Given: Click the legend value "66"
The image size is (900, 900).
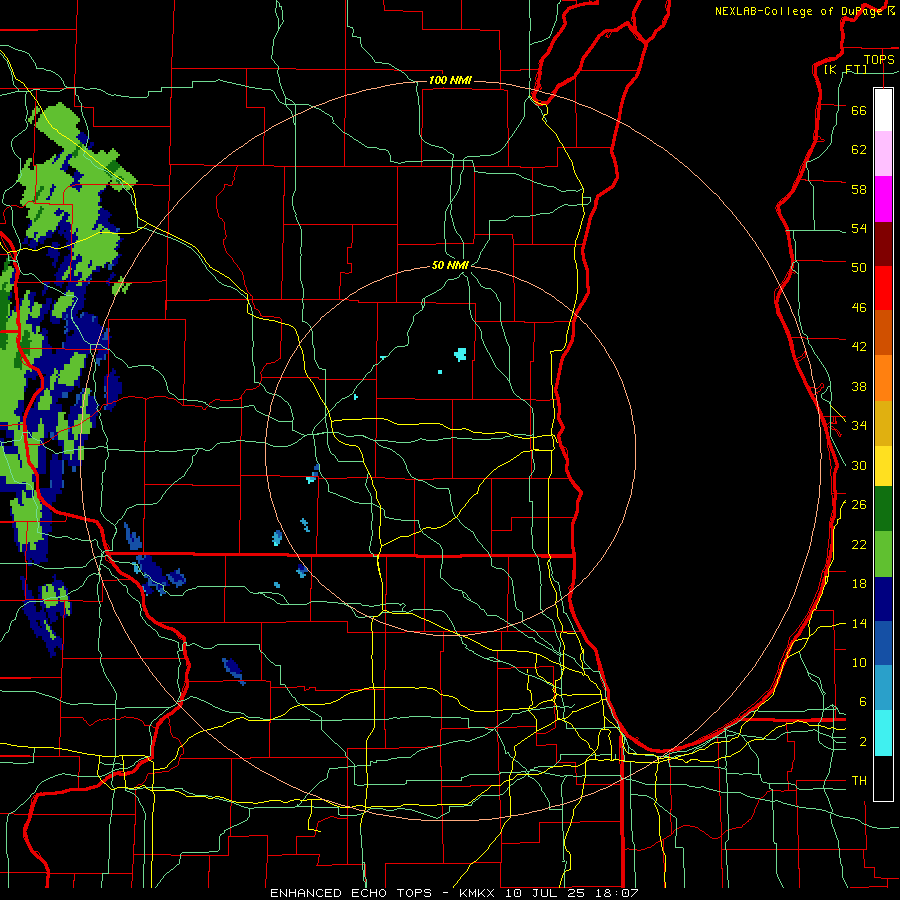Looking at the screenshot, I should pyautogui.click(x=859, y=110).
